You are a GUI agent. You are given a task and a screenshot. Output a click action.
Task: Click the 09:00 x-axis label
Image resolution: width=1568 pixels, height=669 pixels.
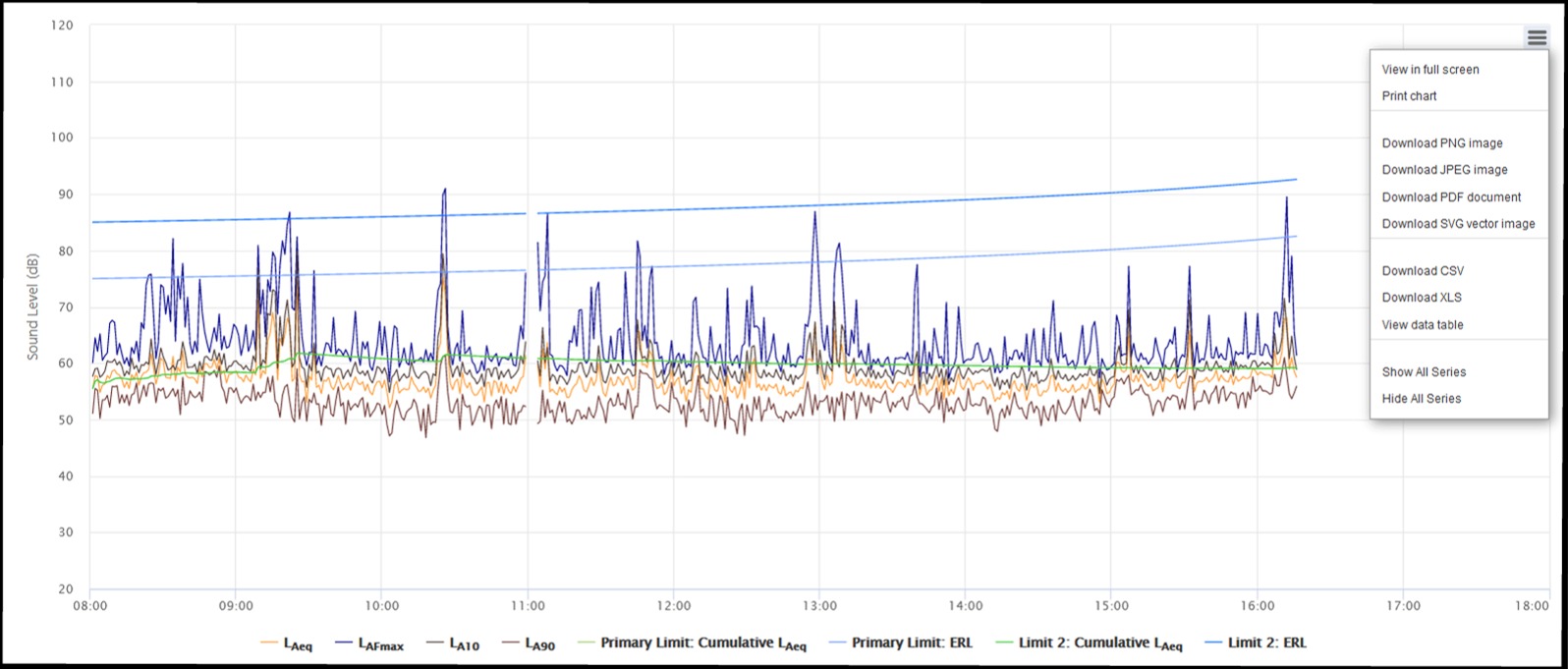[x=236, y=606]
